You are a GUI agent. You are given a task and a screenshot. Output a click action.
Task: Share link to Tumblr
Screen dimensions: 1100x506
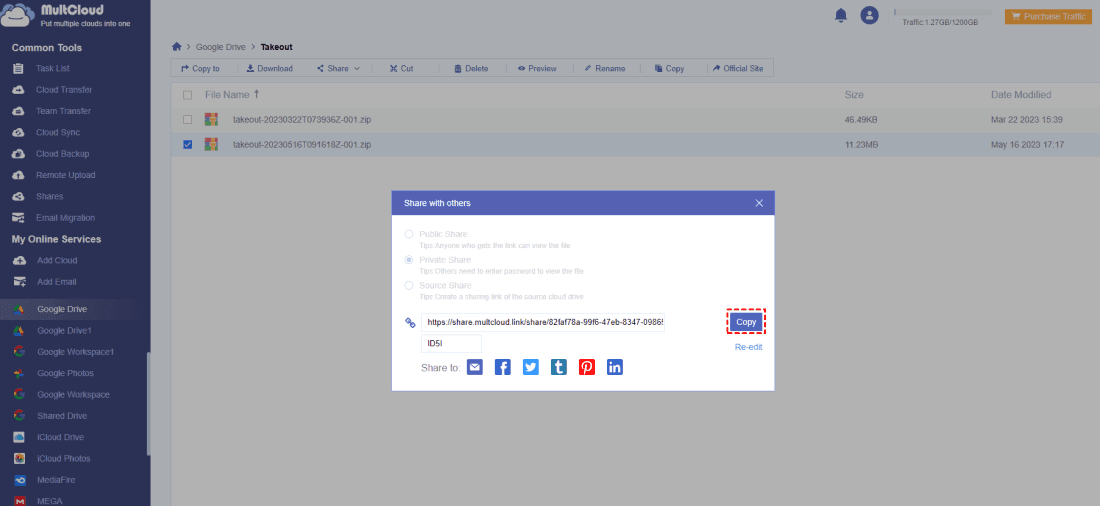tap(559, 367)
